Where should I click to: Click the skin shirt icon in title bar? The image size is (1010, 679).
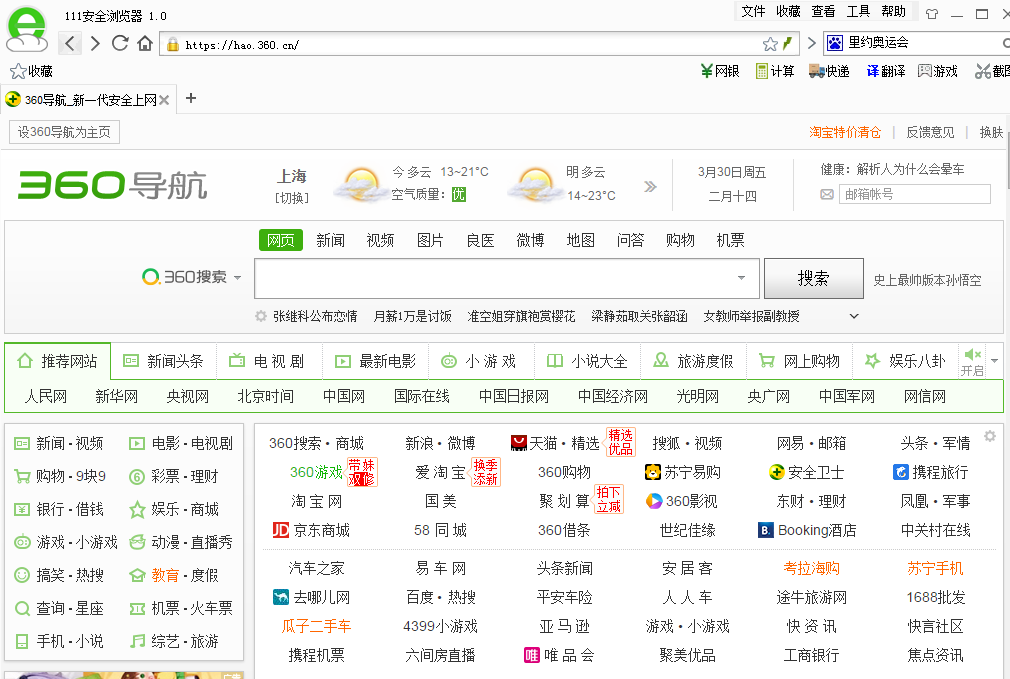pyautogui.click(x=932, y=14)
